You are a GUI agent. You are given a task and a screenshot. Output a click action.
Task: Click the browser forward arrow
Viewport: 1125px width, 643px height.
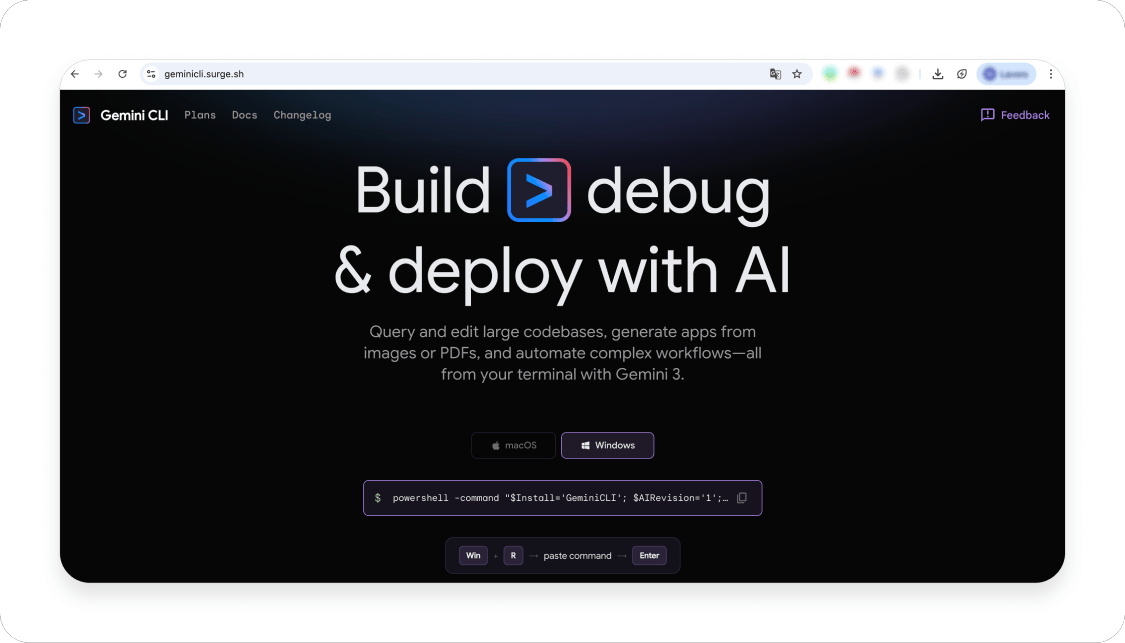tap(98, 74)
